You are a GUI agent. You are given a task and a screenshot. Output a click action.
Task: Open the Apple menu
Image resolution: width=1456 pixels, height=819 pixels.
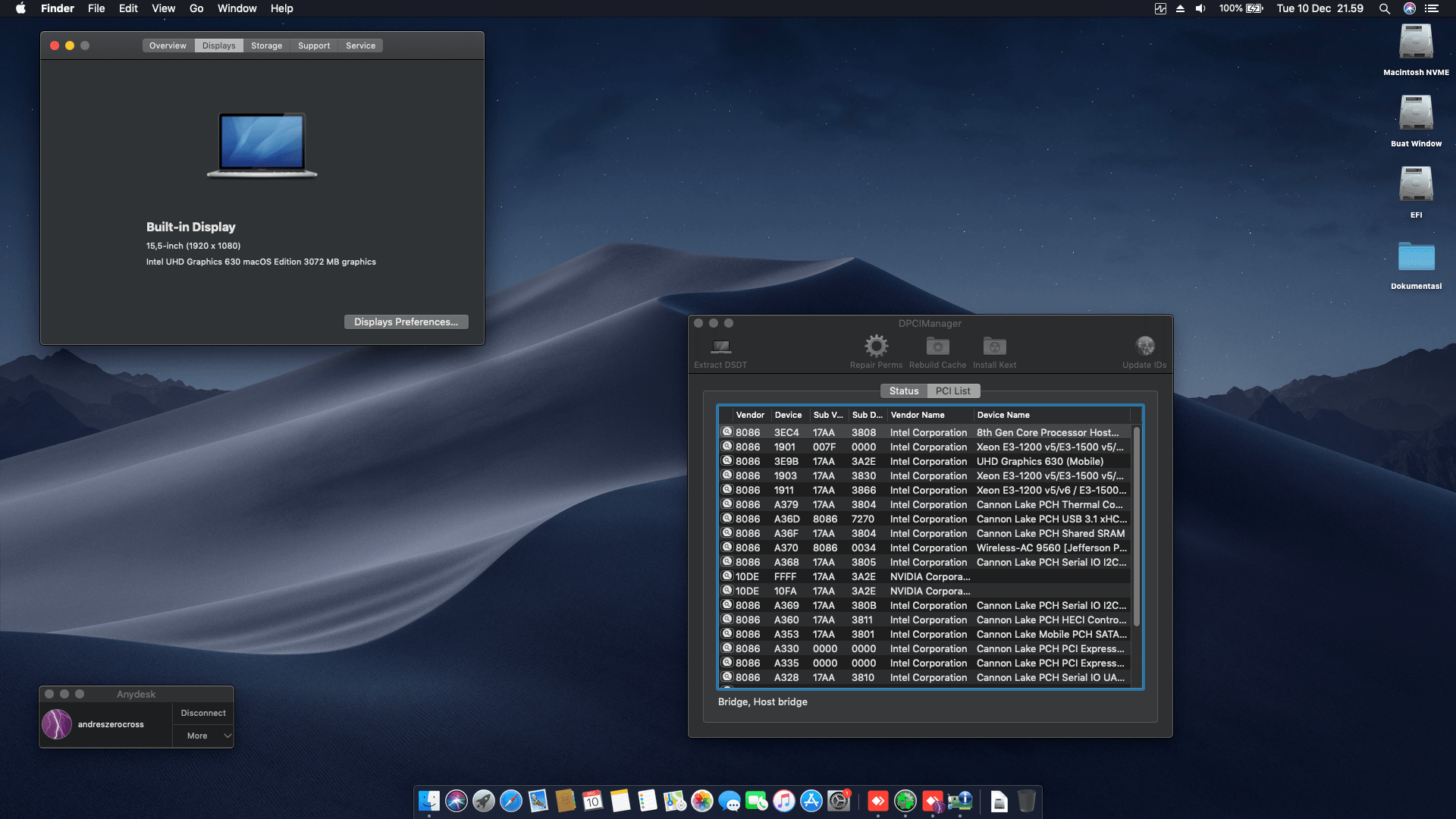point(20,8)
